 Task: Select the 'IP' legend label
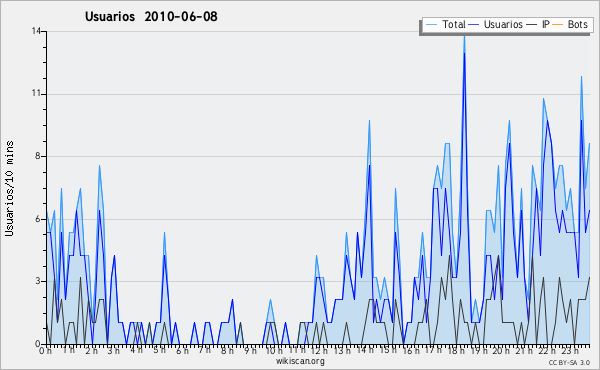coord(546,24)
